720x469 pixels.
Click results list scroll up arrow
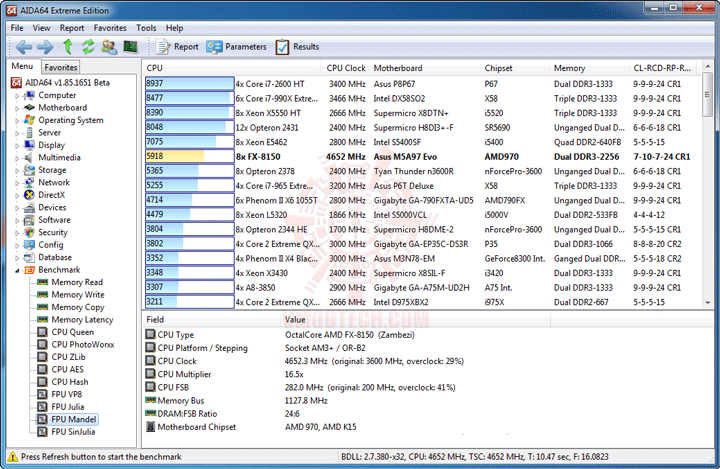click(708, 67)
